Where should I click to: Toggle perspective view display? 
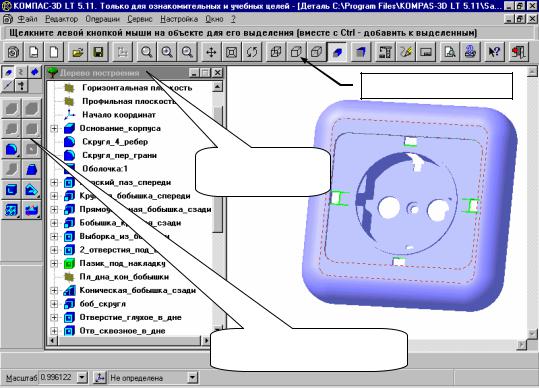(361, 52)
